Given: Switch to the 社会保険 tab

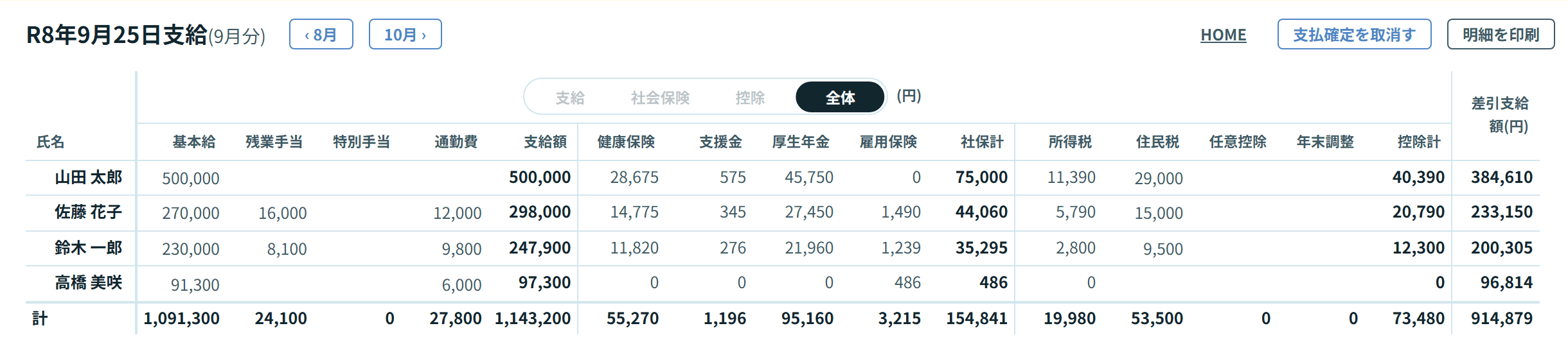Looking at the screenshot, I should pyautogui.click(x=660, y=98).
